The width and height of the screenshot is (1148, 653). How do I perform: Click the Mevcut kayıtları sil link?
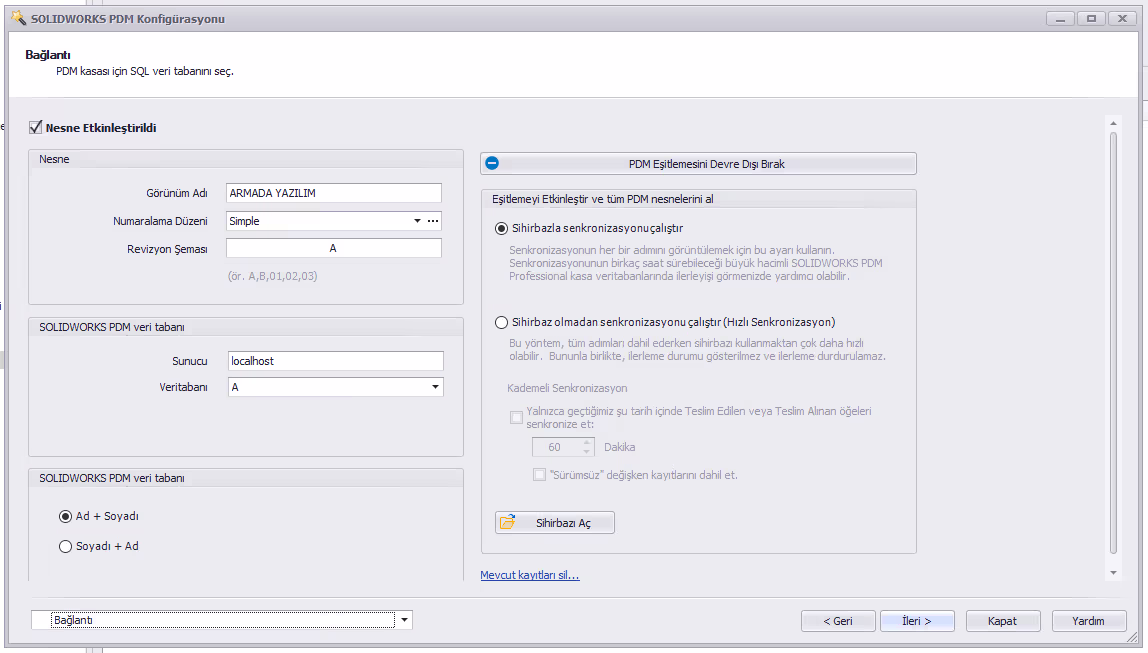coord(530,575)
